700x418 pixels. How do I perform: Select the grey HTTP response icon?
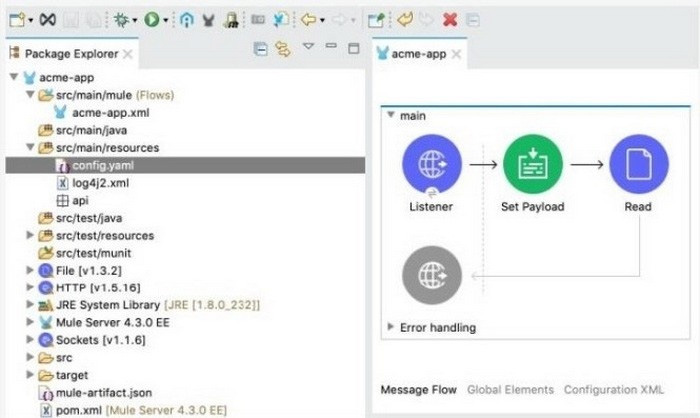coord(432,276)
